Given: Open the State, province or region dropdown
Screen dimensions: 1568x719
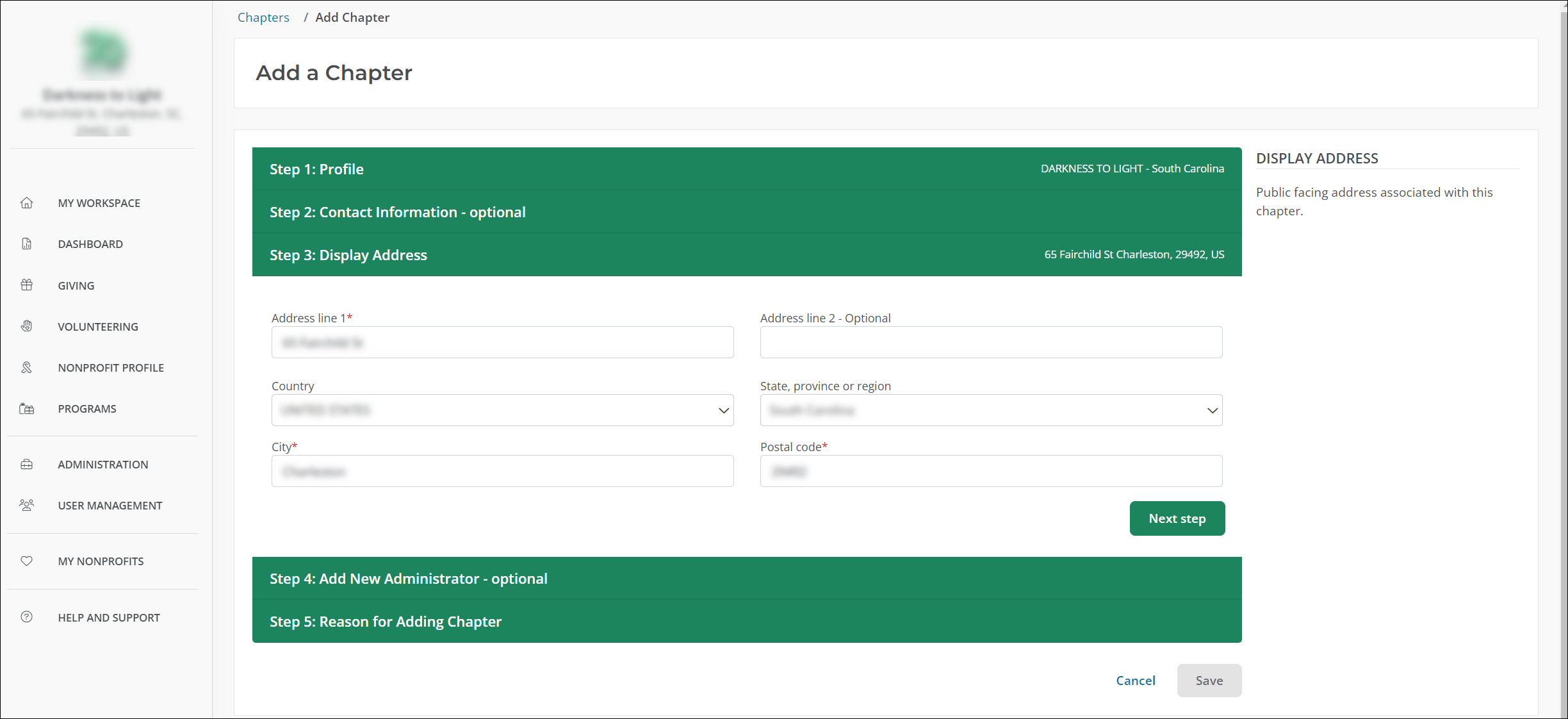Looking at the screenshot, I should (x=990, y=410).
